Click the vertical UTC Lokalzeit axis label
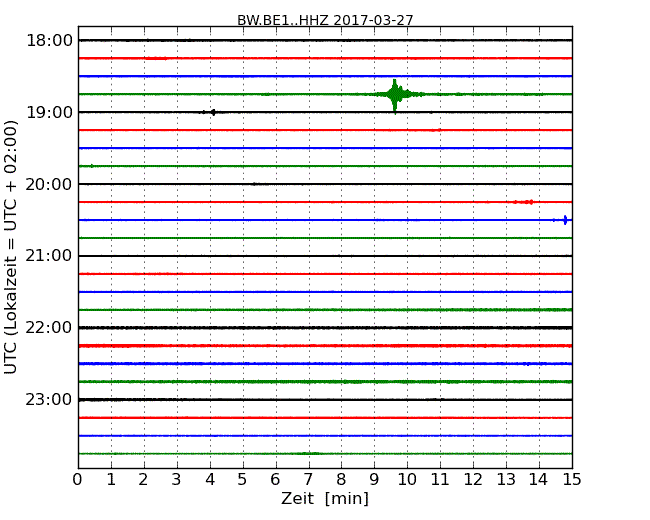 click(x=10, y=248)
